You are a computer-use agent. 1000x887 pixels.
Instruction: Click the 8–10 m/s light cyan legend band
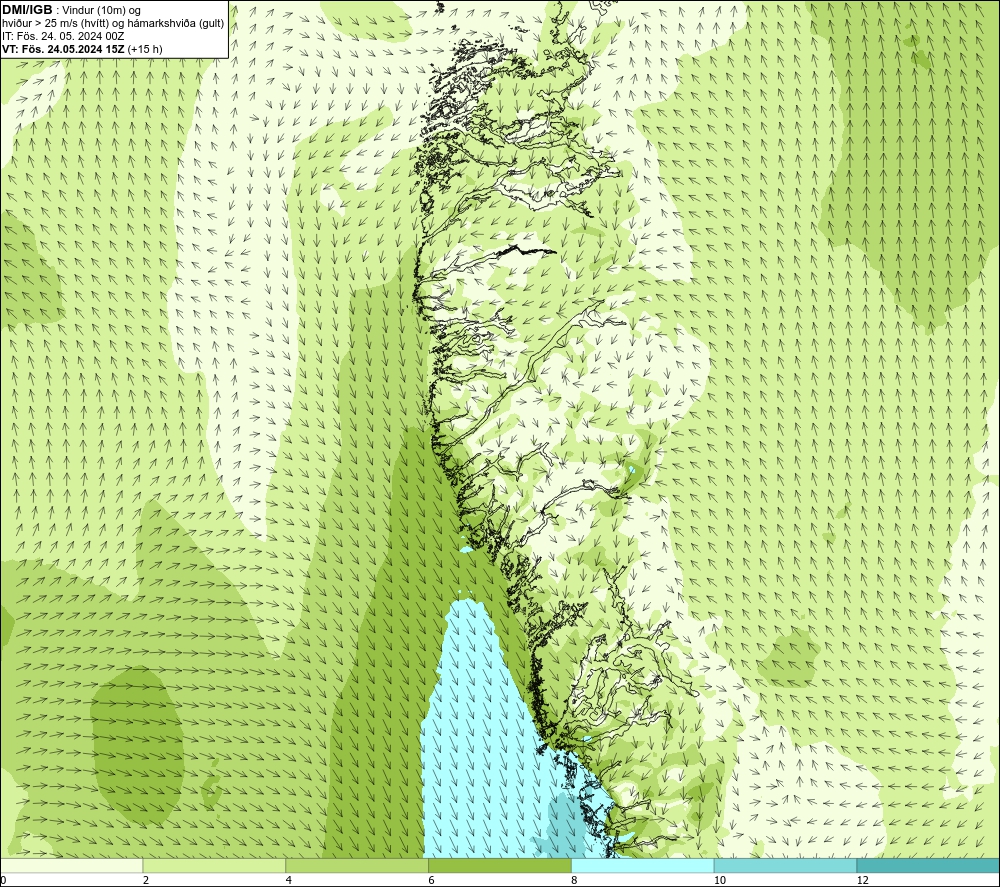point(643,866)
